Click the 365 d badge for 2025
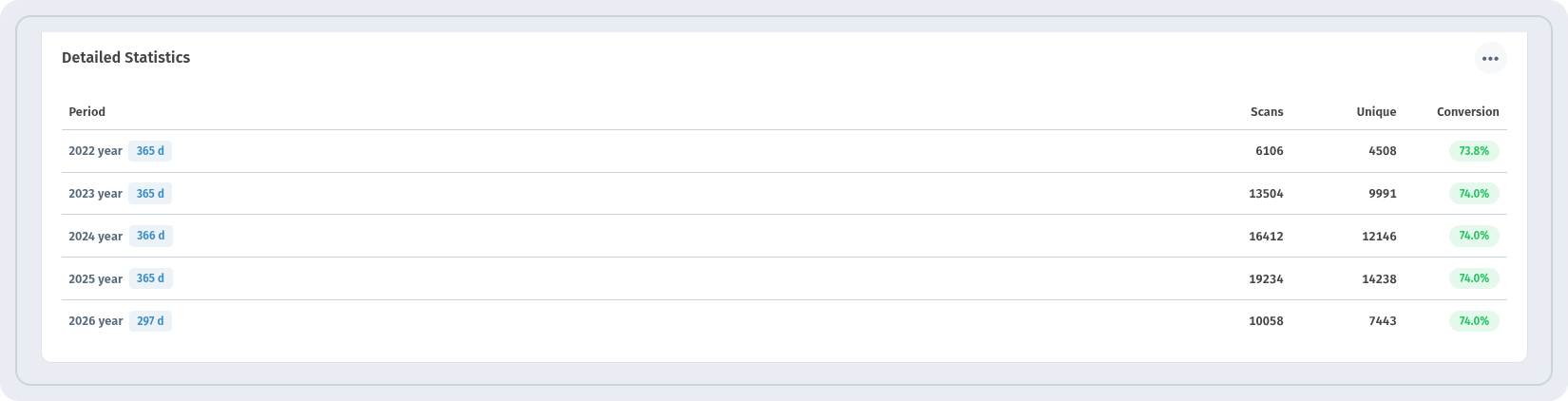Viewport: 1568px width, 401px height. click(150, 278)
